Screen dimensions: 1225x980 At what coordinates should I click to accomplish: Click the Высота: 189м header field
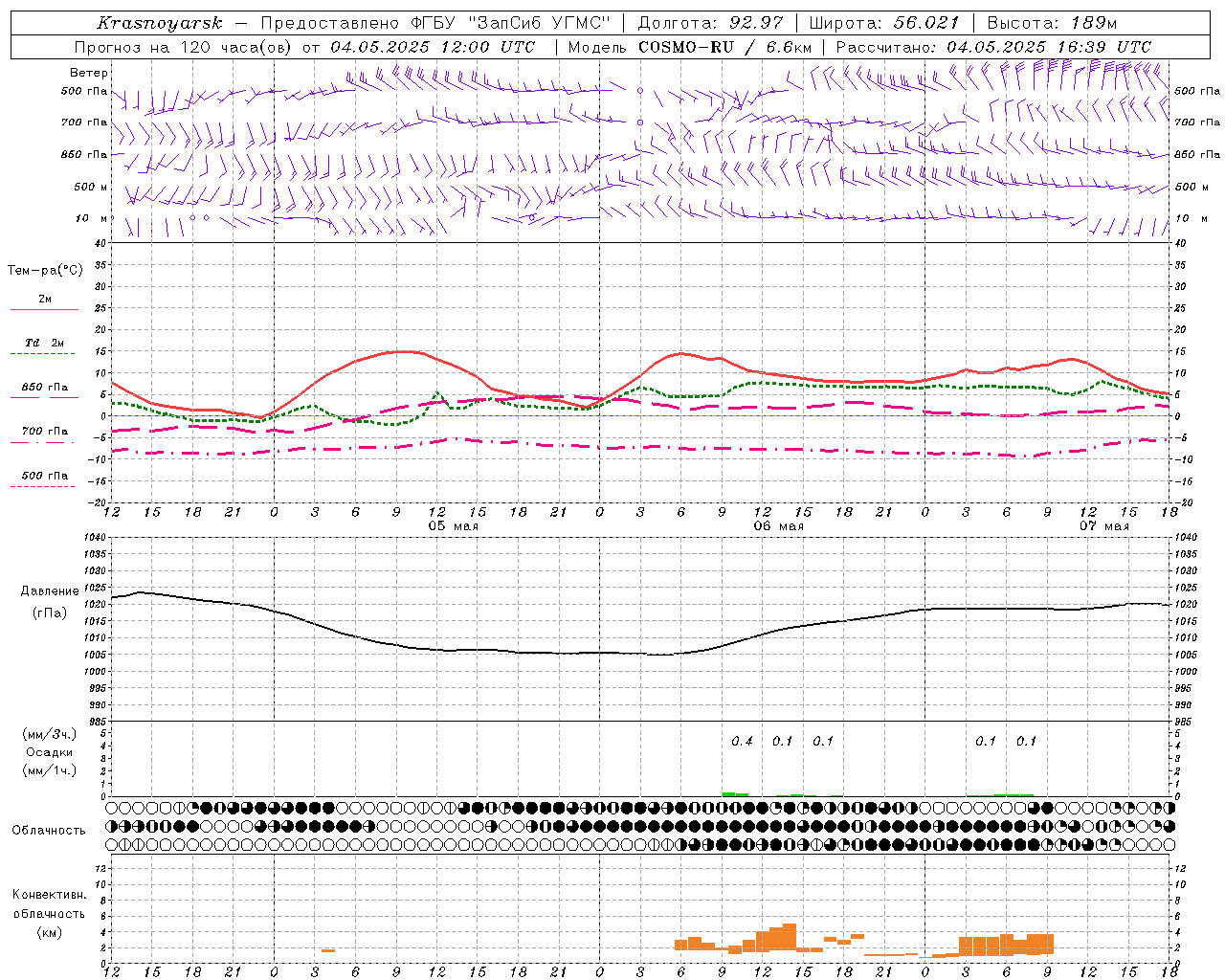pos(1052,23)
